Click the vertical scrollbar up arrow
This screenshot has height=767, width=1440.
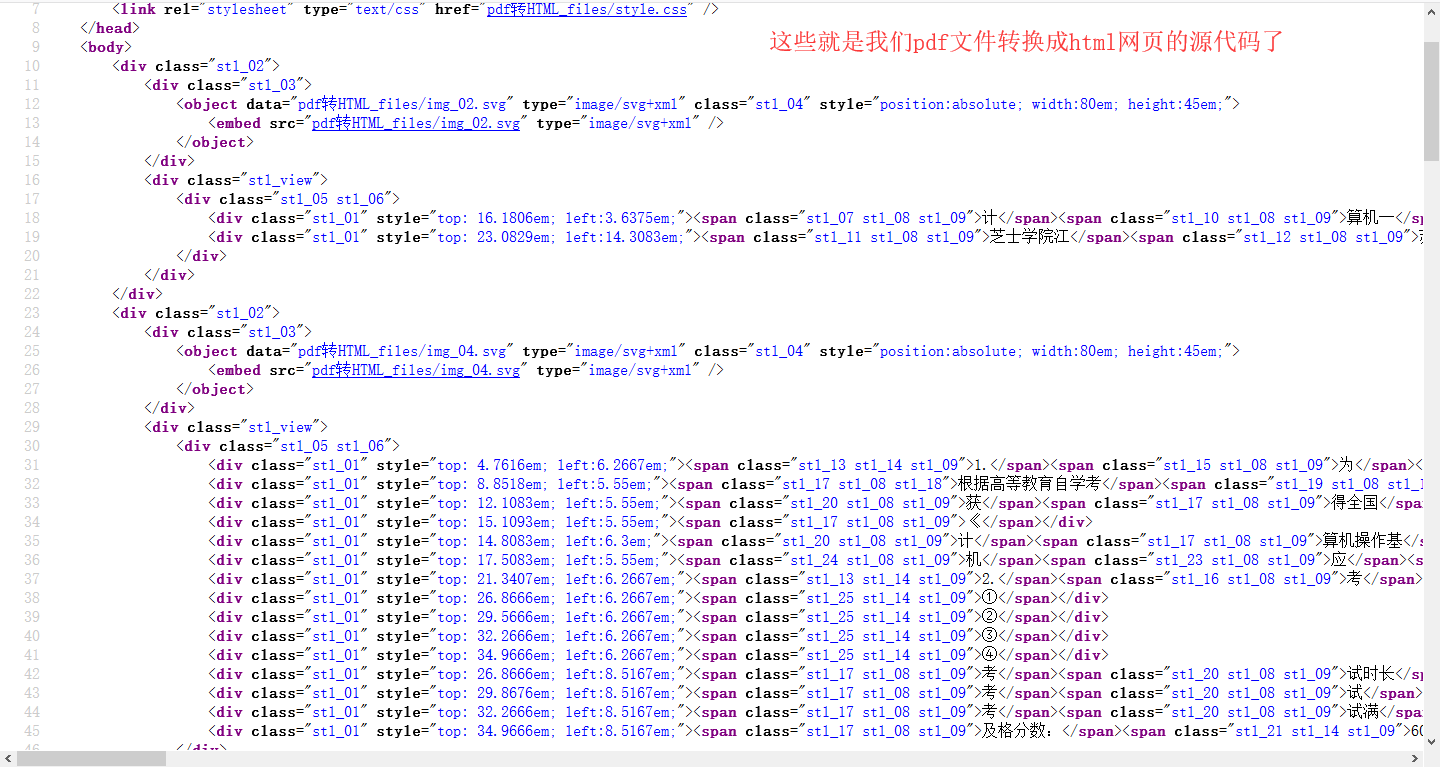pos(1432,9)
